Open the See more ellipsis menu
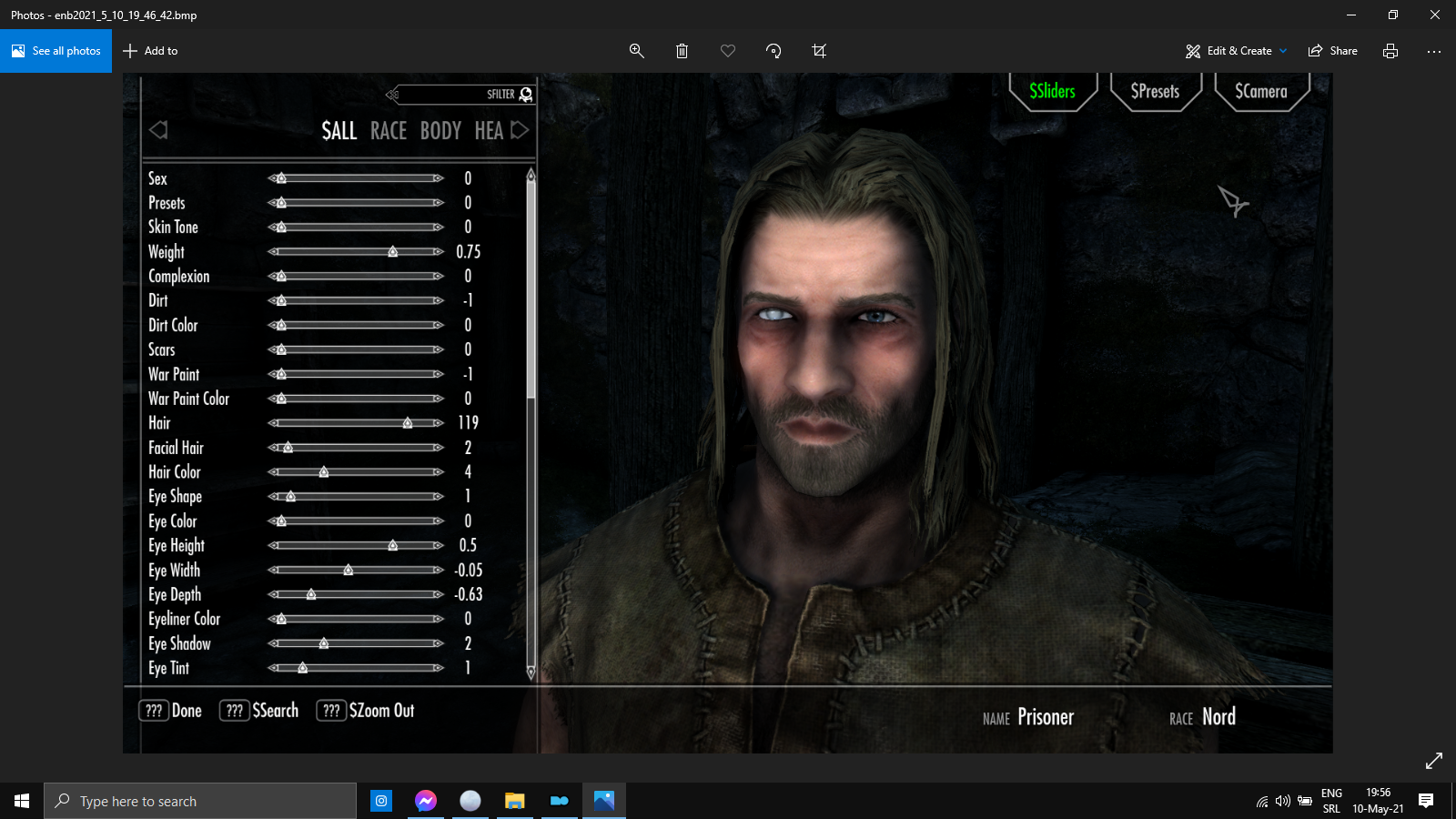Image resolution: width=1456 pixels, height=819 pixels. (1434, 51)
